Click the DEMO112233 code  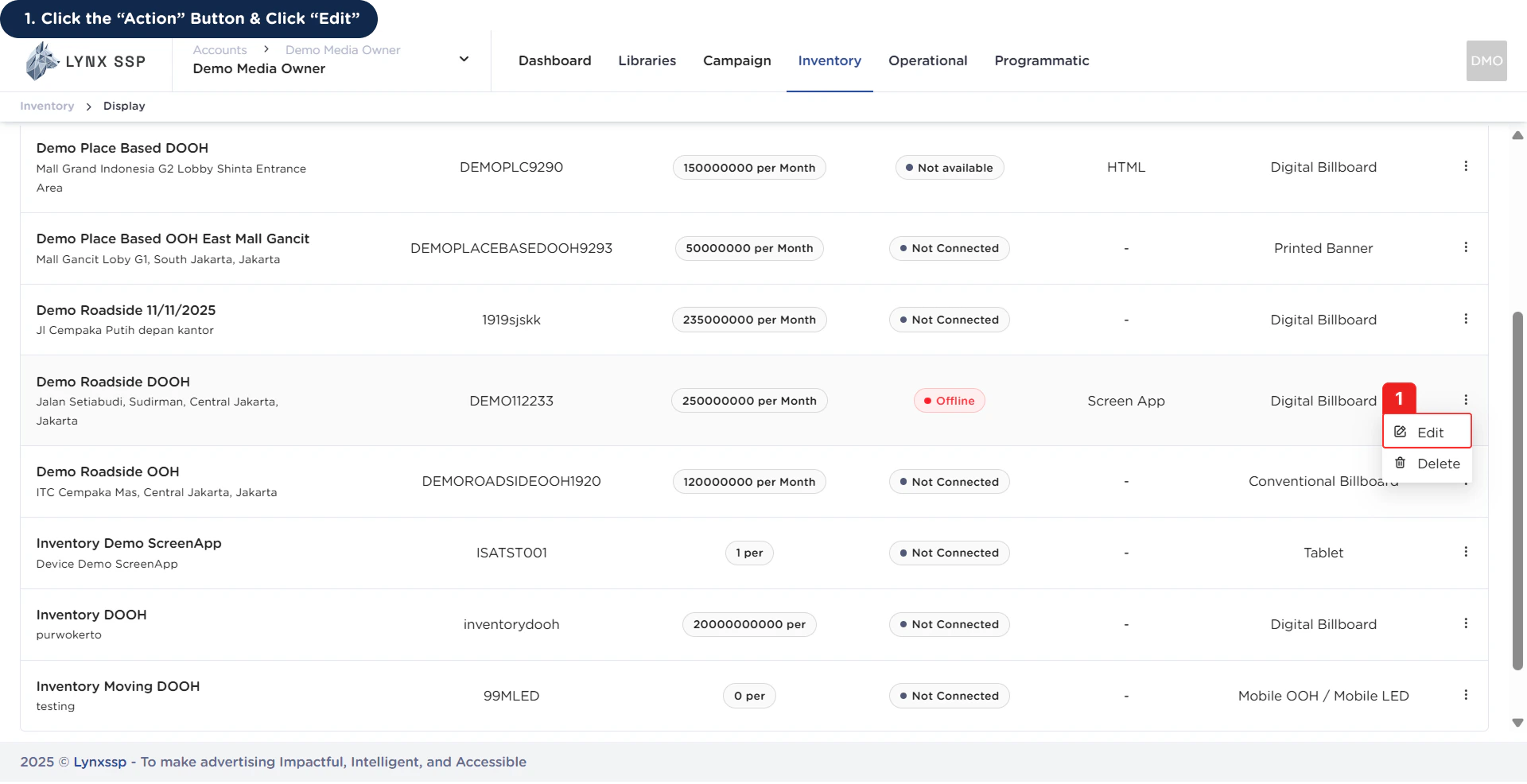click(511, 401)
